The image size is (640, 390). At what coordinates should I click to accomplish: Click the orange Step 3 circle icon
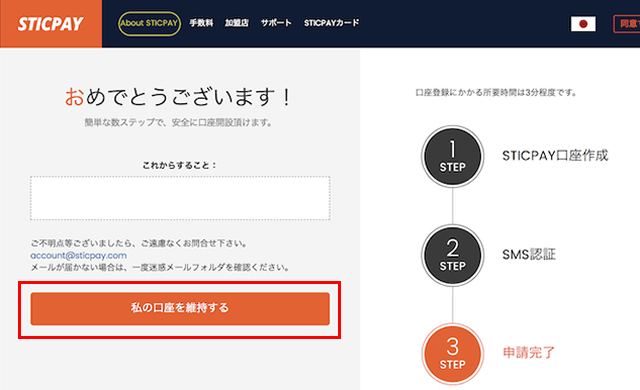tap(452, 354)
